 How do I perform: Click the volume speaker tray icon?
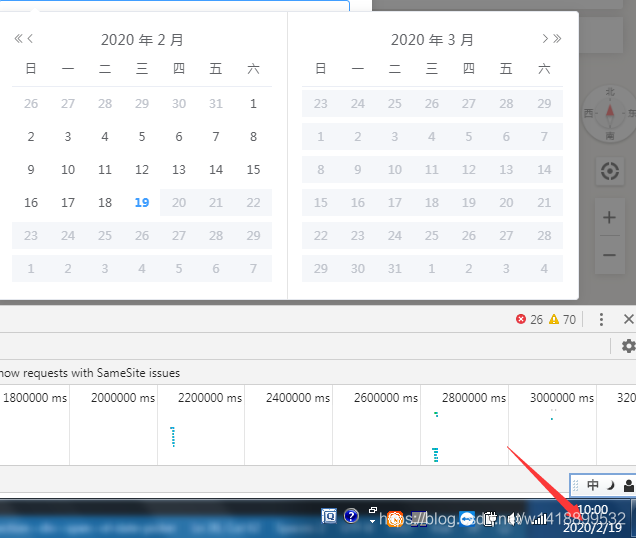click(515, 519)
